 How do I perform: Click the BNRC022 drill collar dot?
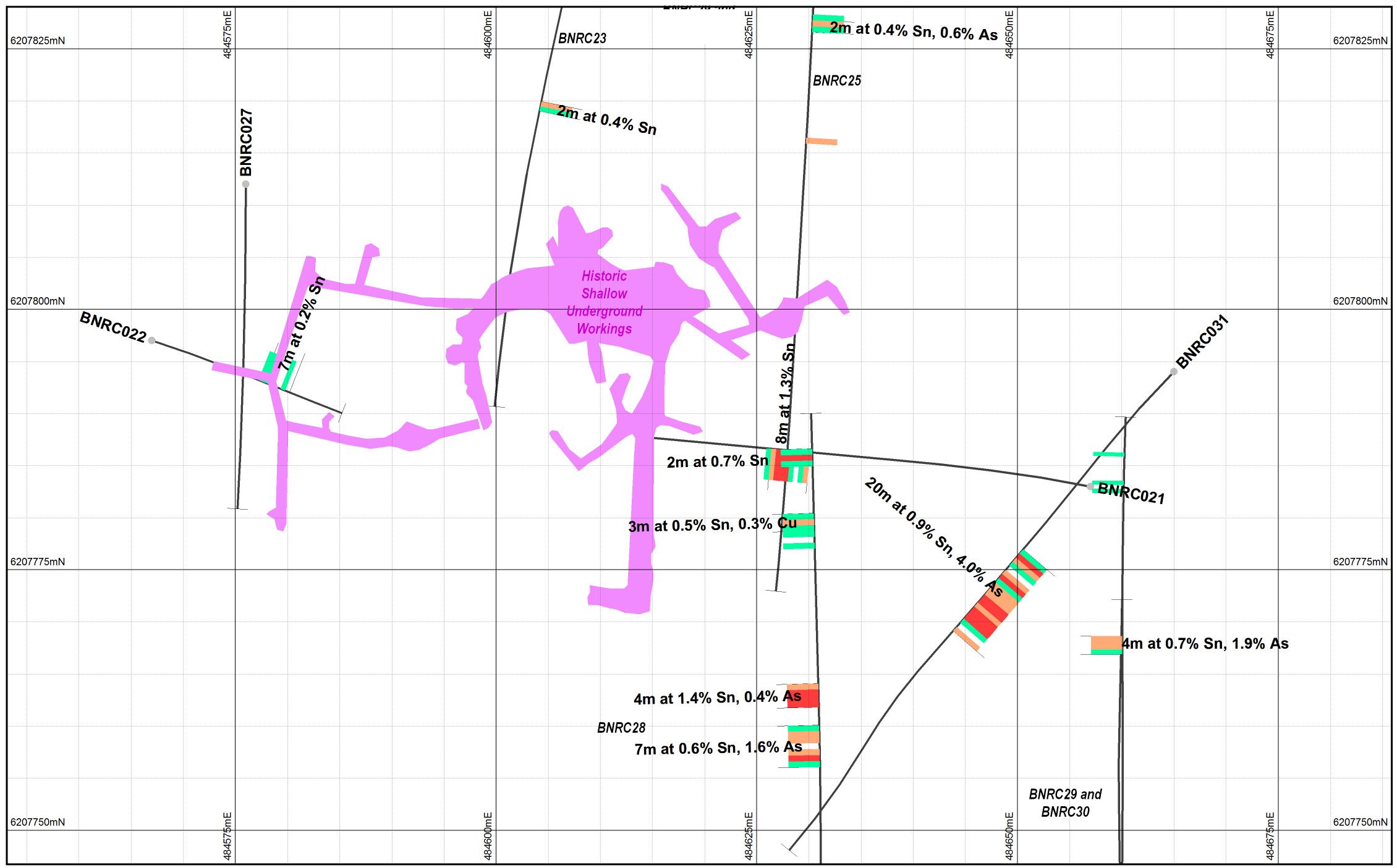[x=151, y=340]
